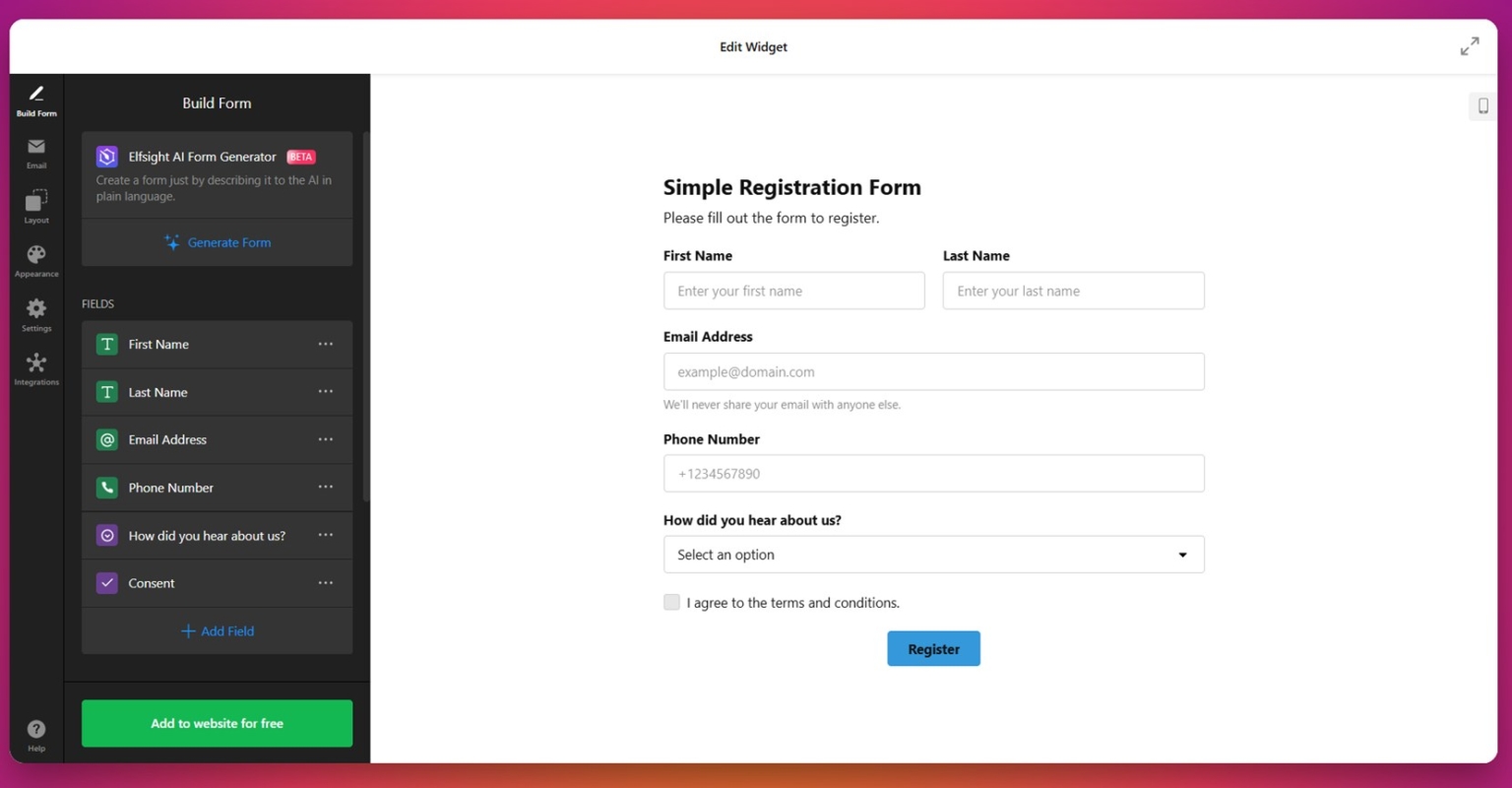Open options menu for the Consent field
This screenshot has width=1512, height=788.
click(x=326, y=583)
